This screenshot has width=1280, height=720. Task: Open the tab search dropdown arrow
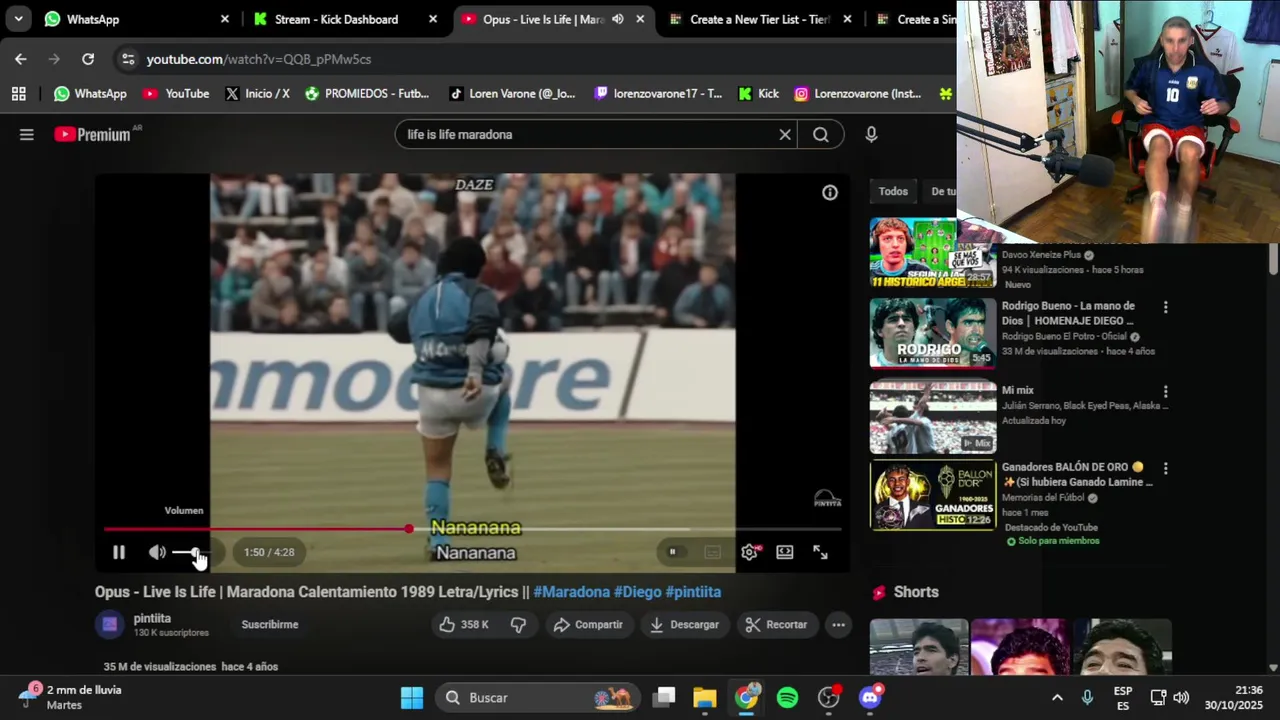coord(18,19)
